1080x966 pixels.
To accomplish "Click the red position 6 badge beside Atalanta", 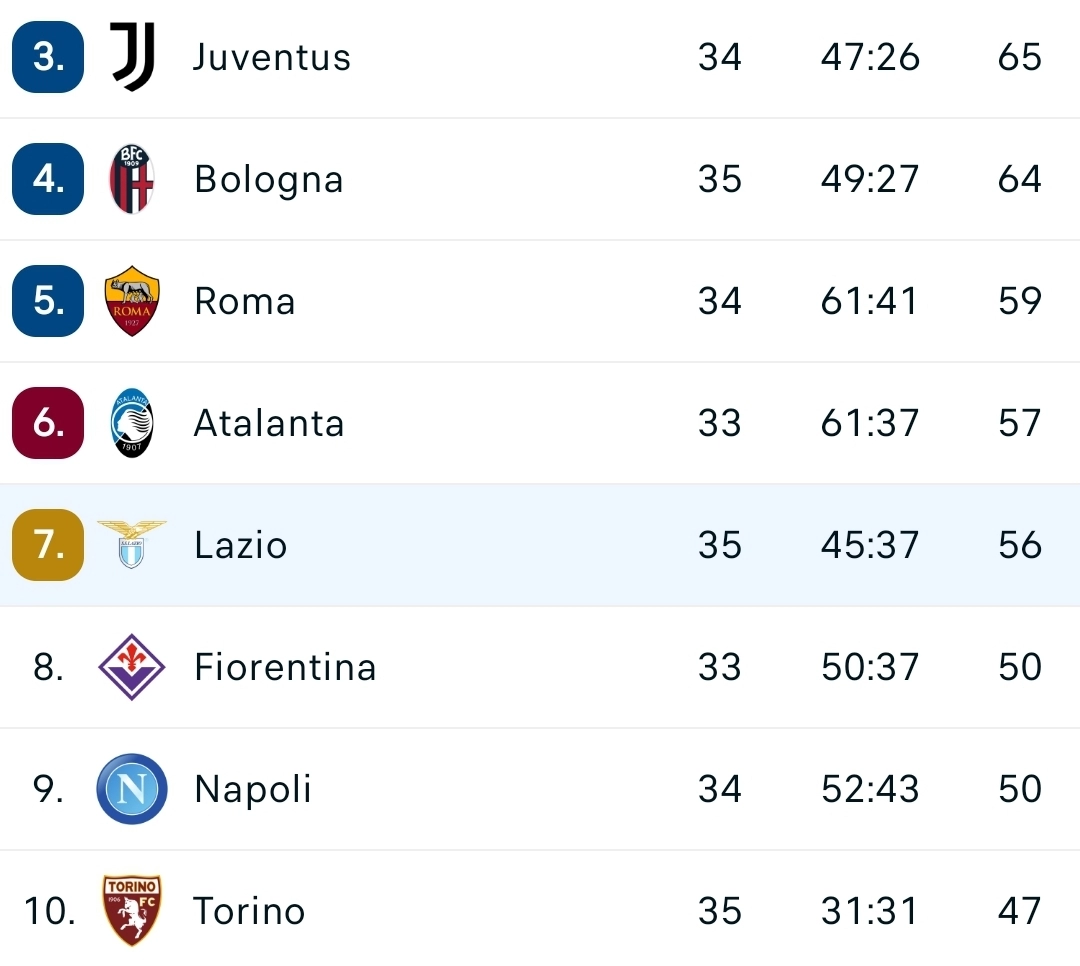I will tap(47, 423).
